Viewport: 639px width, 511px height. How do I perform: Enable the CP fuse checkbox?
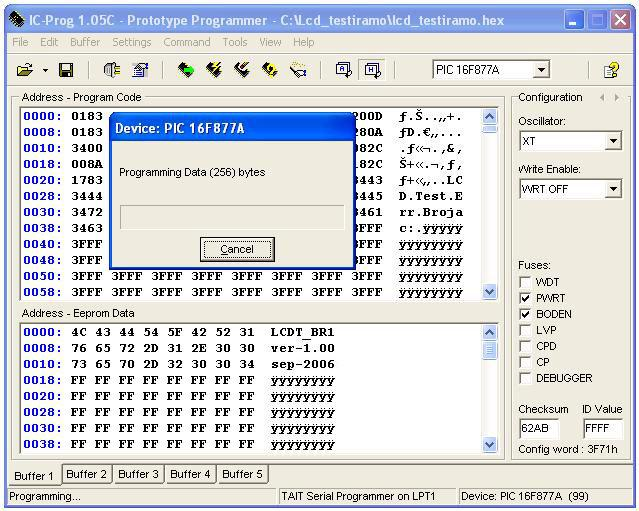point(525,362)
